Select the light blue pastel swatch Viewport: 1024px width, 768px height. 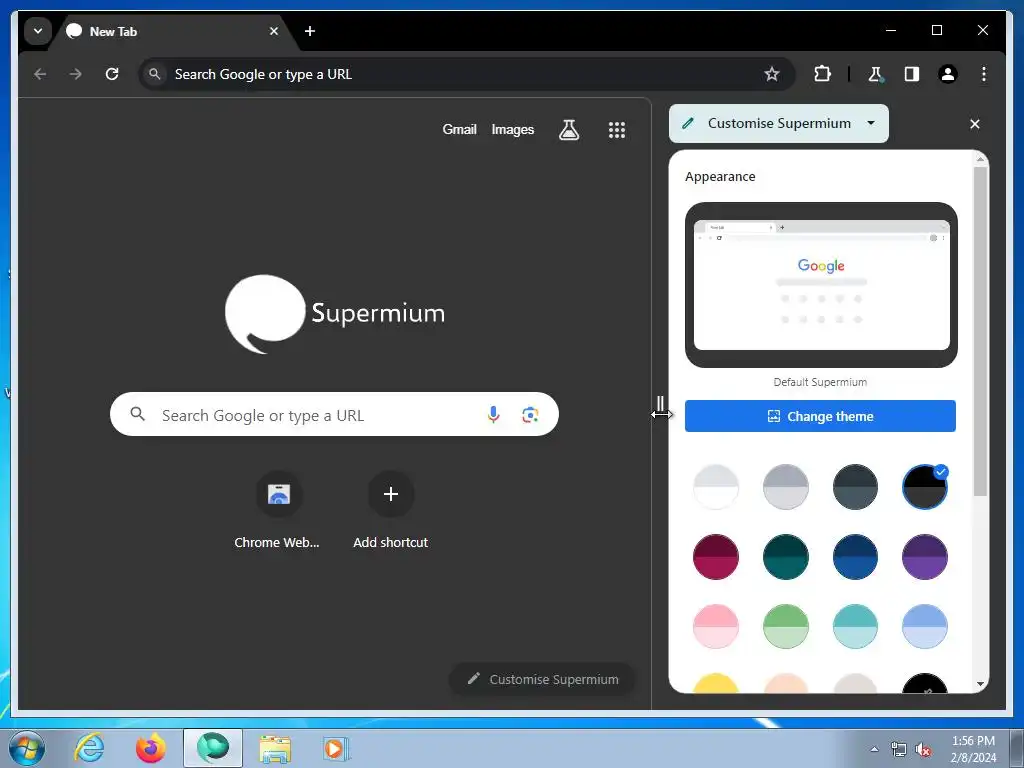[x=925, y=627]
